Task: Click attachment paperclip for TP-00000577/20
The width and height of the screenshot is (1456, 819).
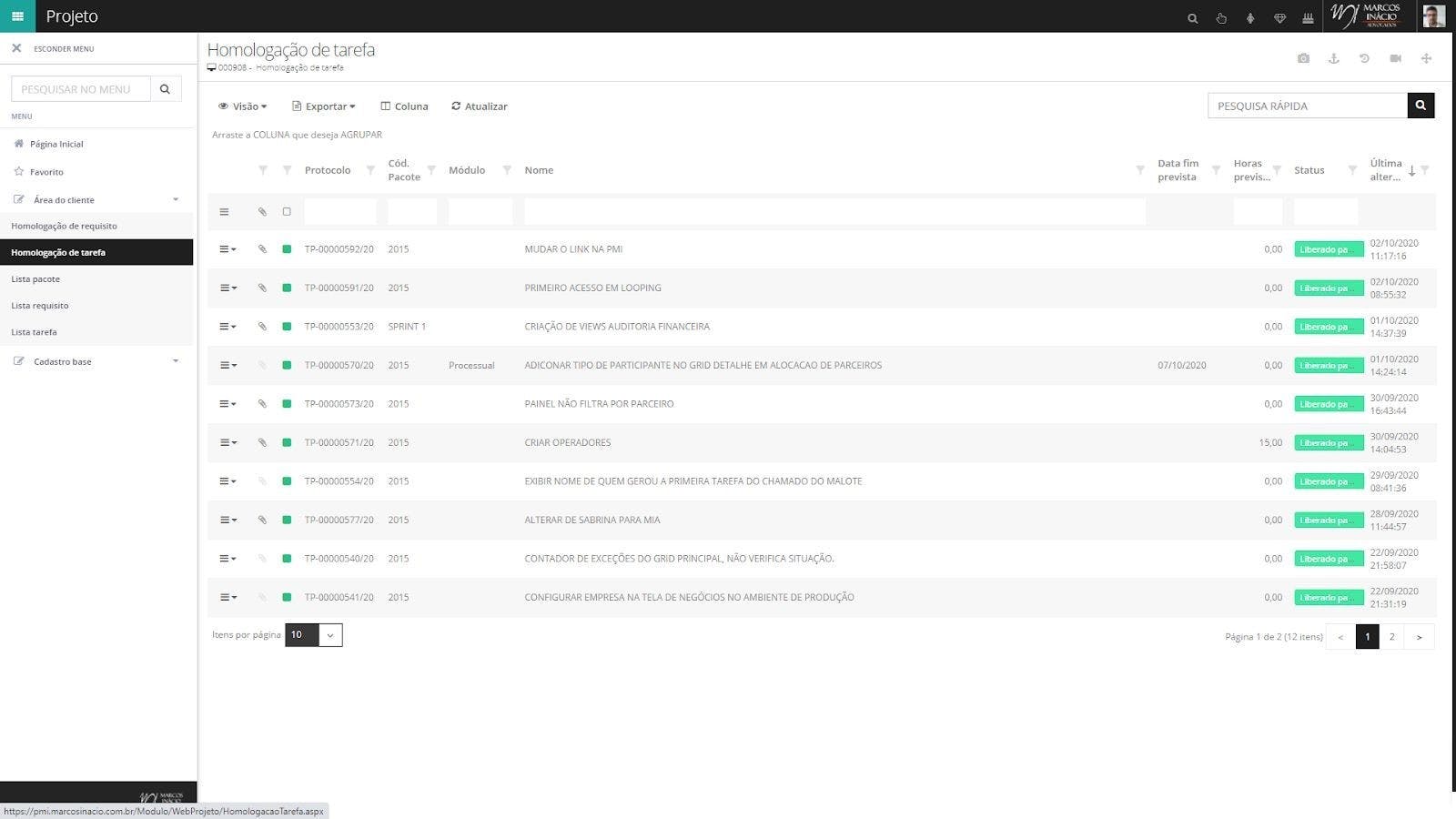Action: tap(262, 521)
